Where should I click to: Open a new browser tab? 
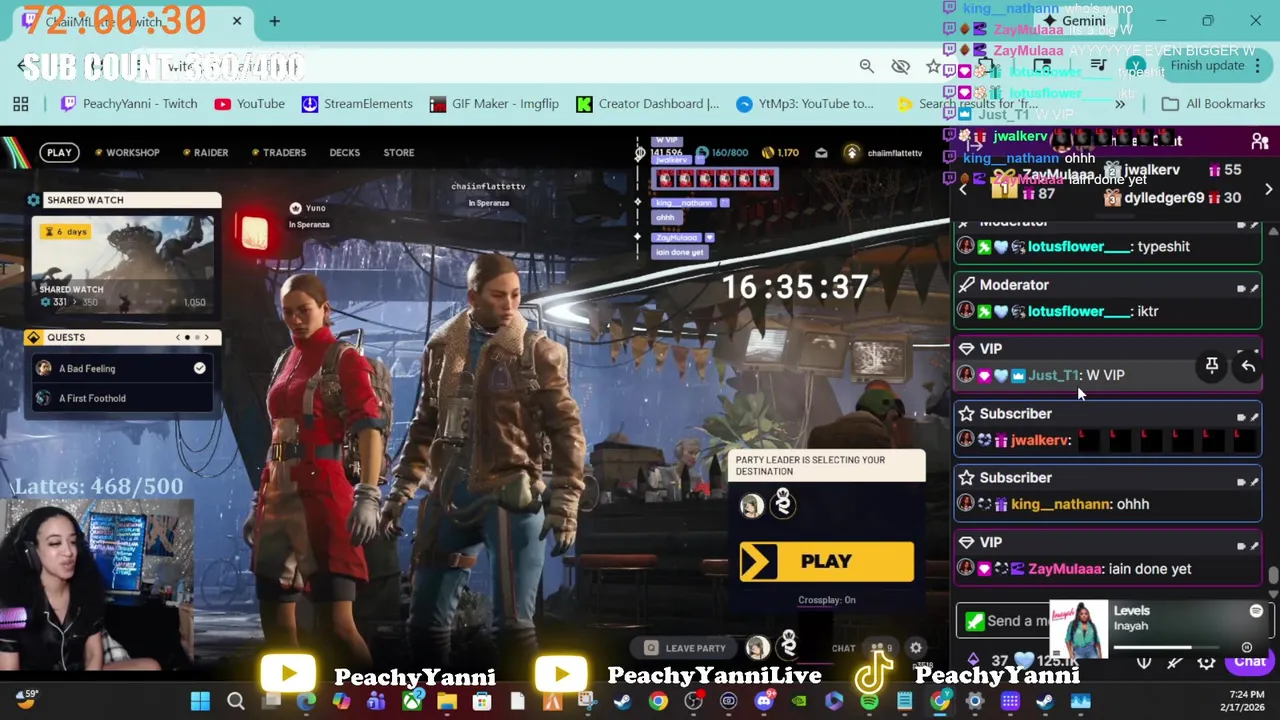(274, 21)
